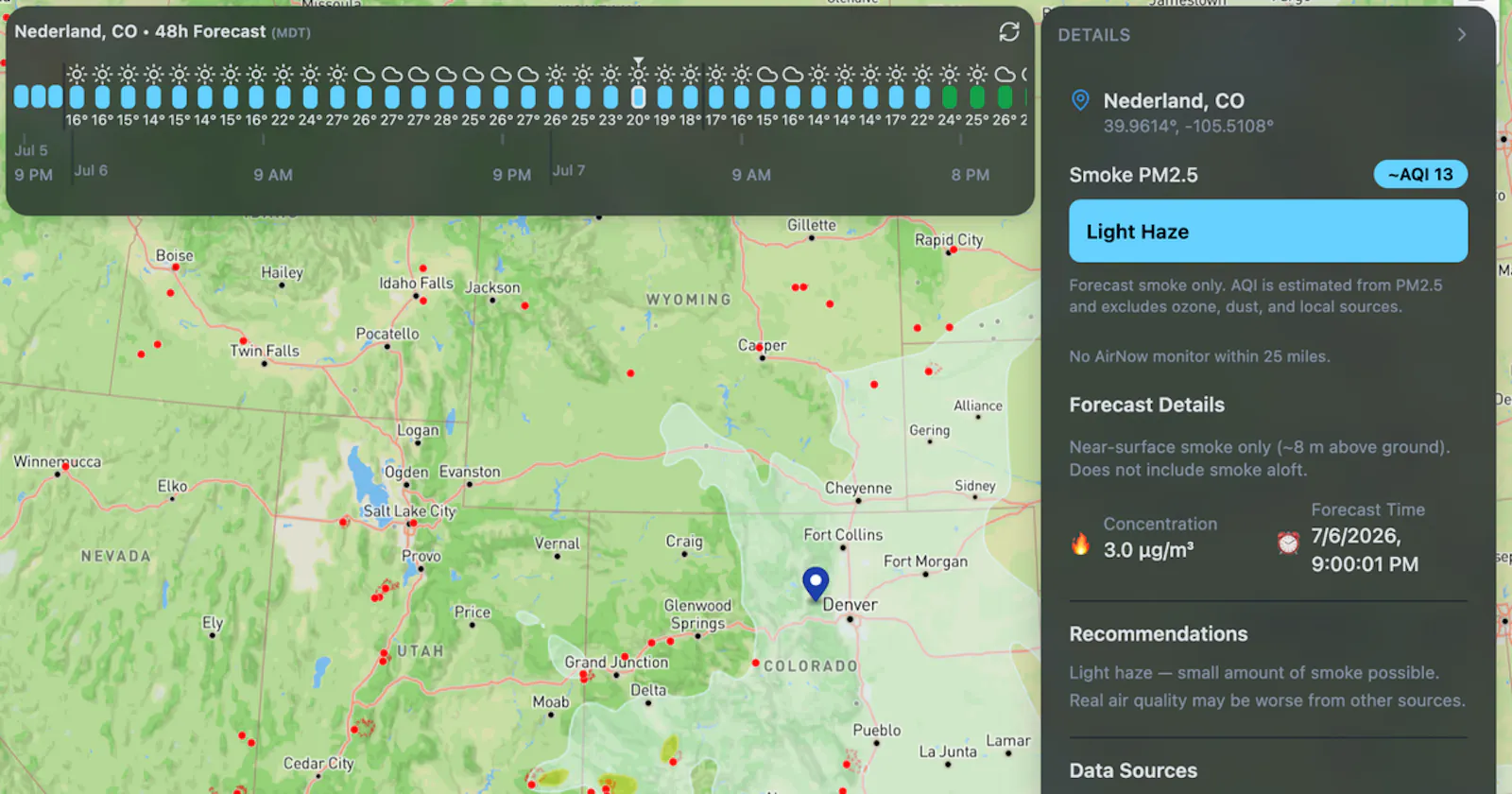Click the Grand Junction map label
Viewport: 1512px width, 794px height.
coord(616,663)
